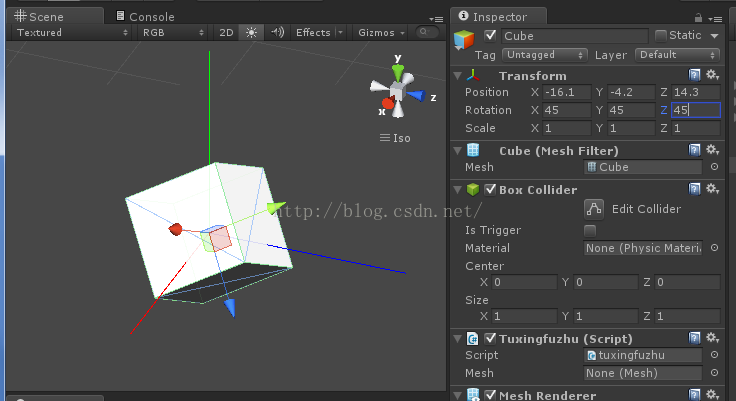The image size is (736, 401).
Task: Open object picker for Tuxingfuzhu Mesh field
Action: coord(714,373)
